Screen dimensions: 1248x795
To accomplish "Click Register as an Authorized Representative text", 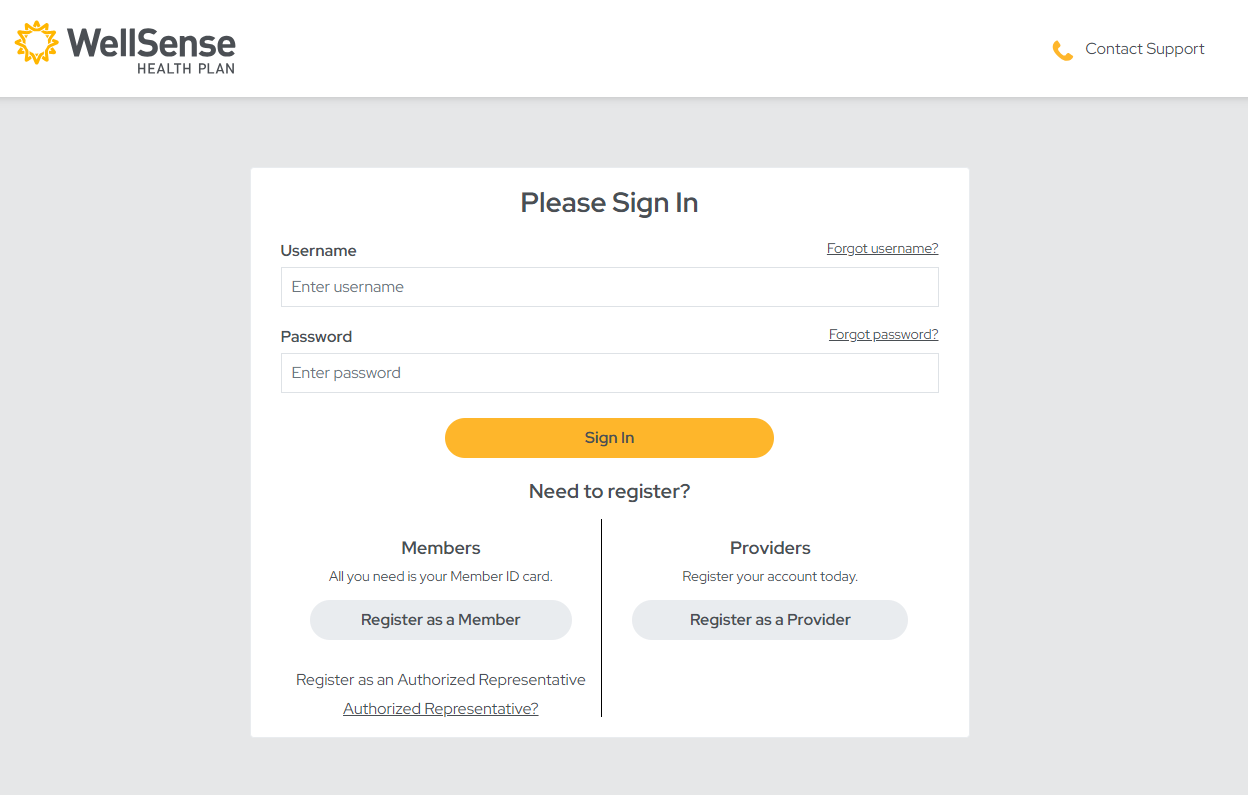I will pos(440,679).
